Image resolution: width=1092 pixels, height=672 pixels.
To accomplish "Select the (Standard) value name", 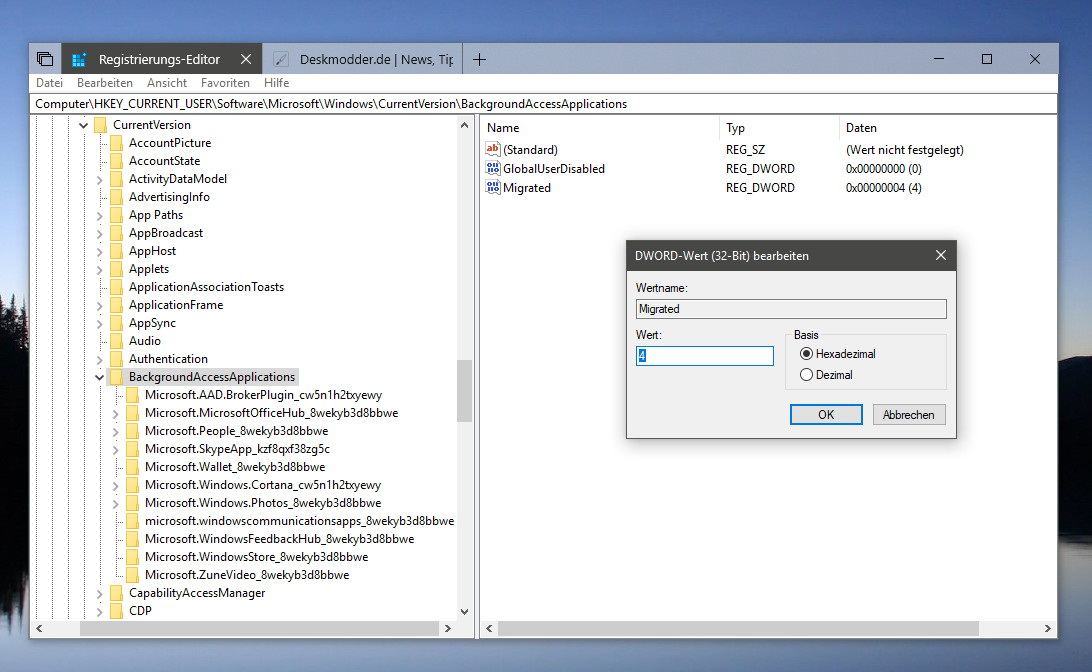I will pos(530,150).
